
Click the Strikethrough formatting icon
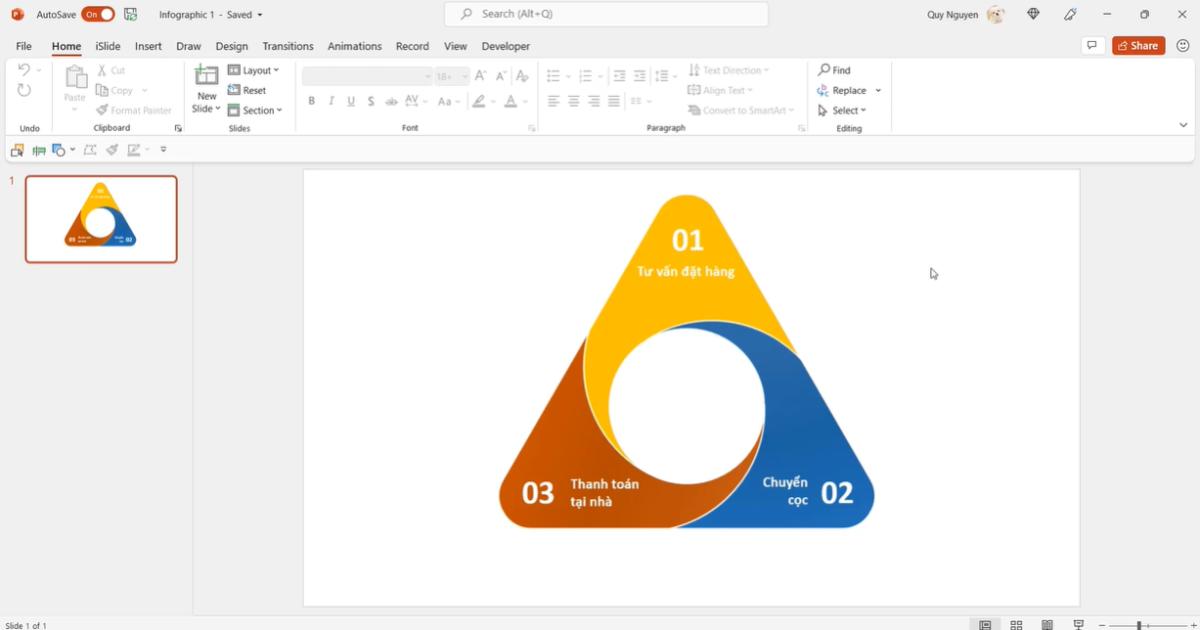(x=371, y=101)
